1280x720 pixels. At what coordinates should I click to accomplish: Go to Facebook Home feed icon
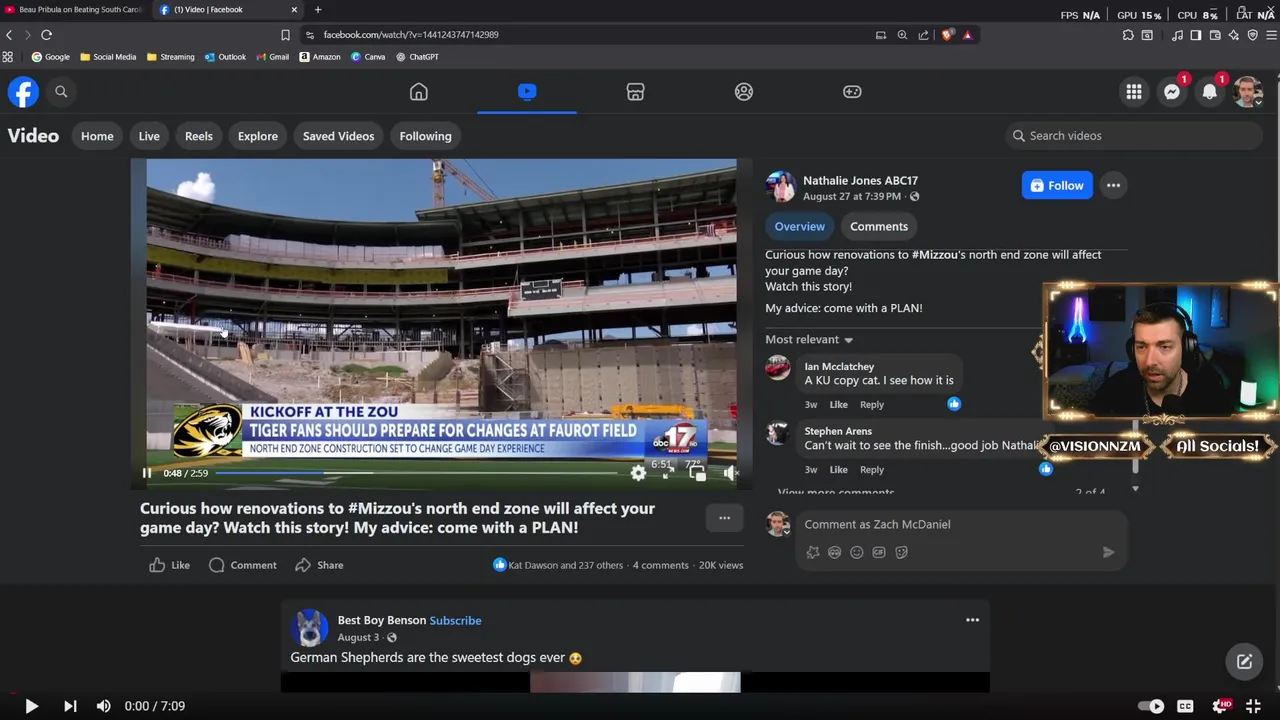(x=419, y=92)
